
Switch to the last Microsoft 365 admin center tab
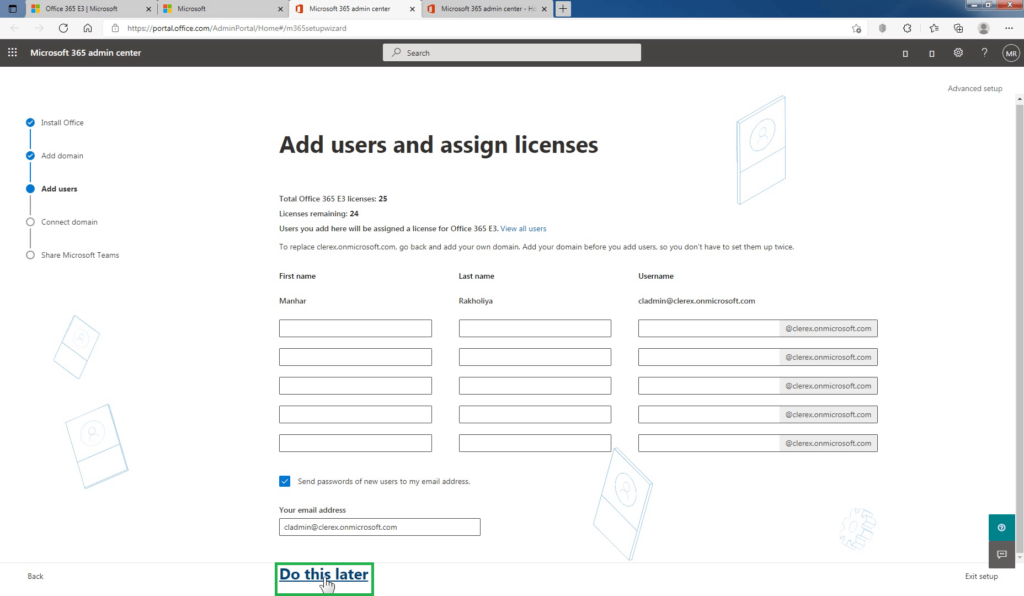(485, 8)
